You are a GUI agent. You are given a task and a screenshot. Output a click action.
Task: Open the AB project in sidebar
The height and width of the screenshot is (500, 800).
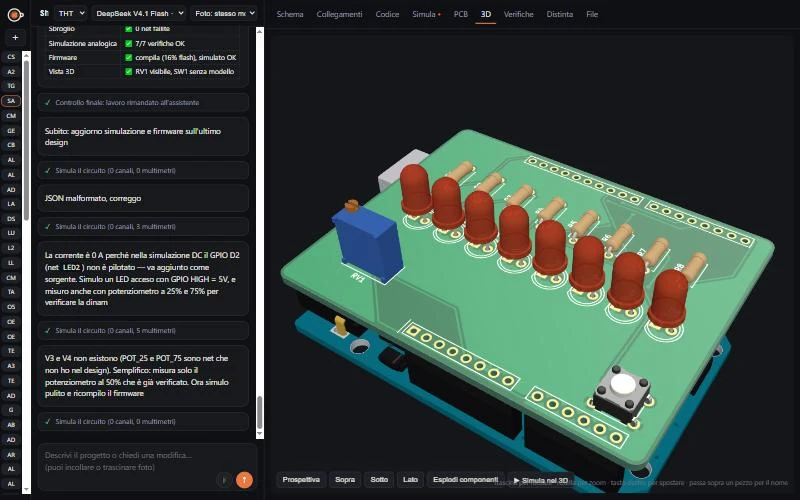(11, 424)
